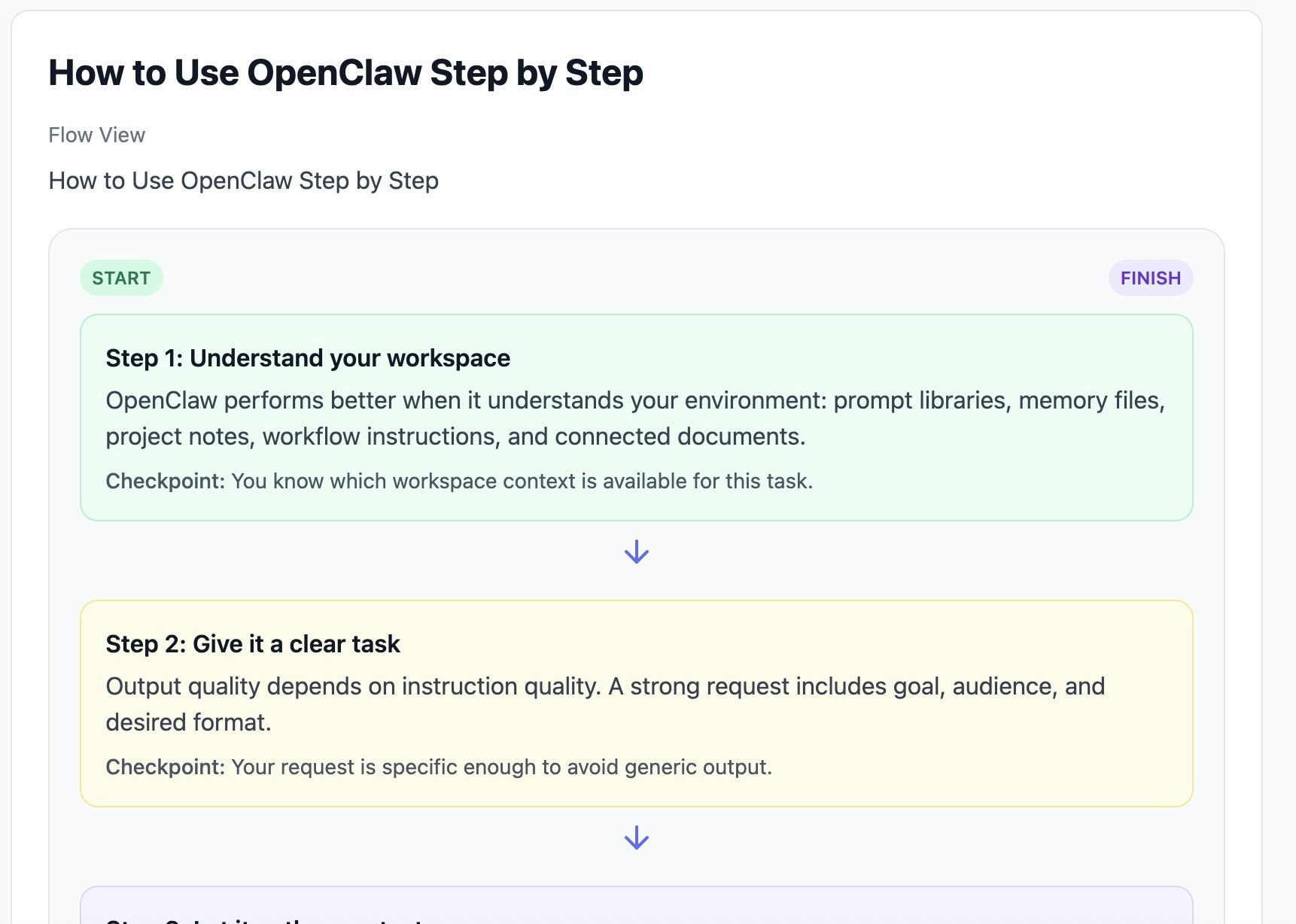Screen dimensions: 1296x924
Task: Click the subtitle 'How to Use OpenClaw Step by Step'
Action: tap(244, 181)
